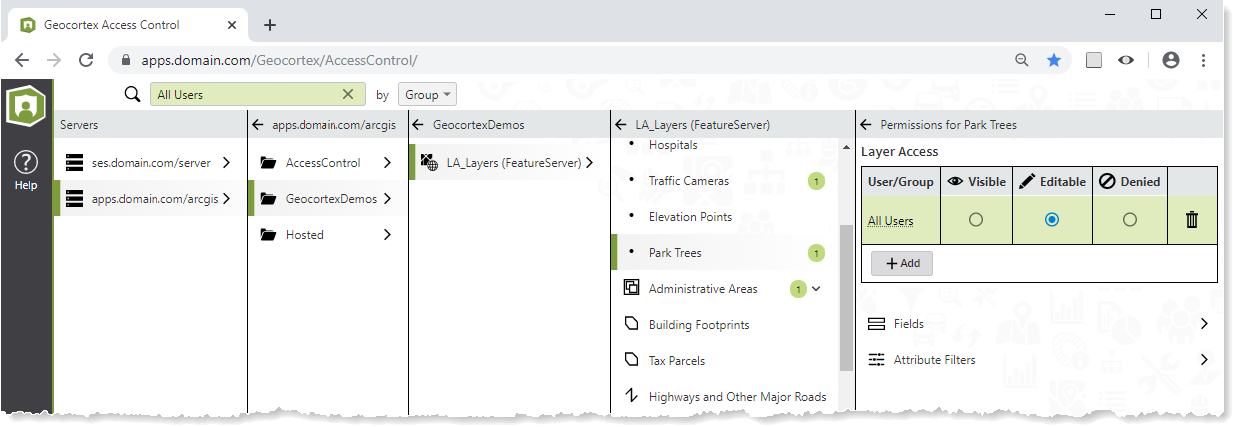Open the Hosted folder row

pos(328,235)
